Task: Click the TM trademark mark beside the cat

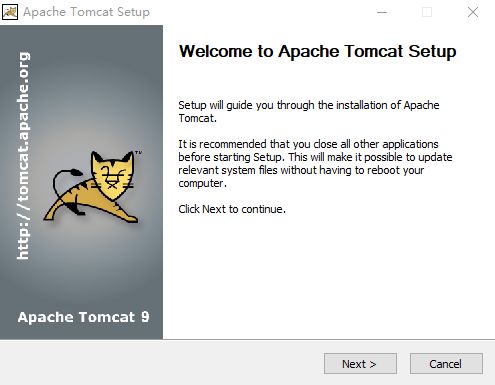Action: click(x=138, y=153)
